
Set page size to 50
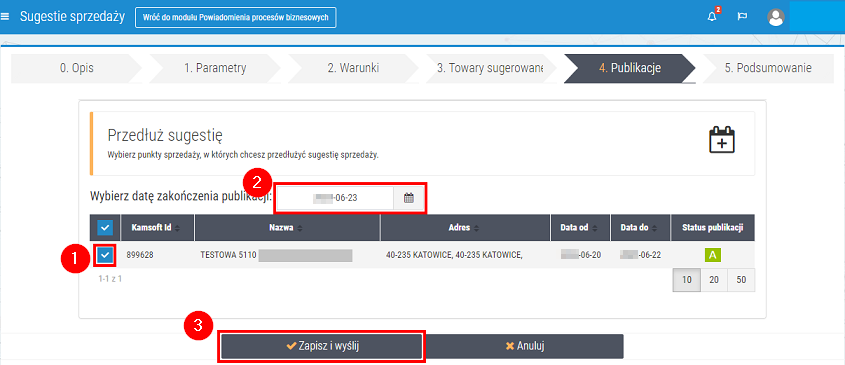pyautogui.click(x=741, y=280)
